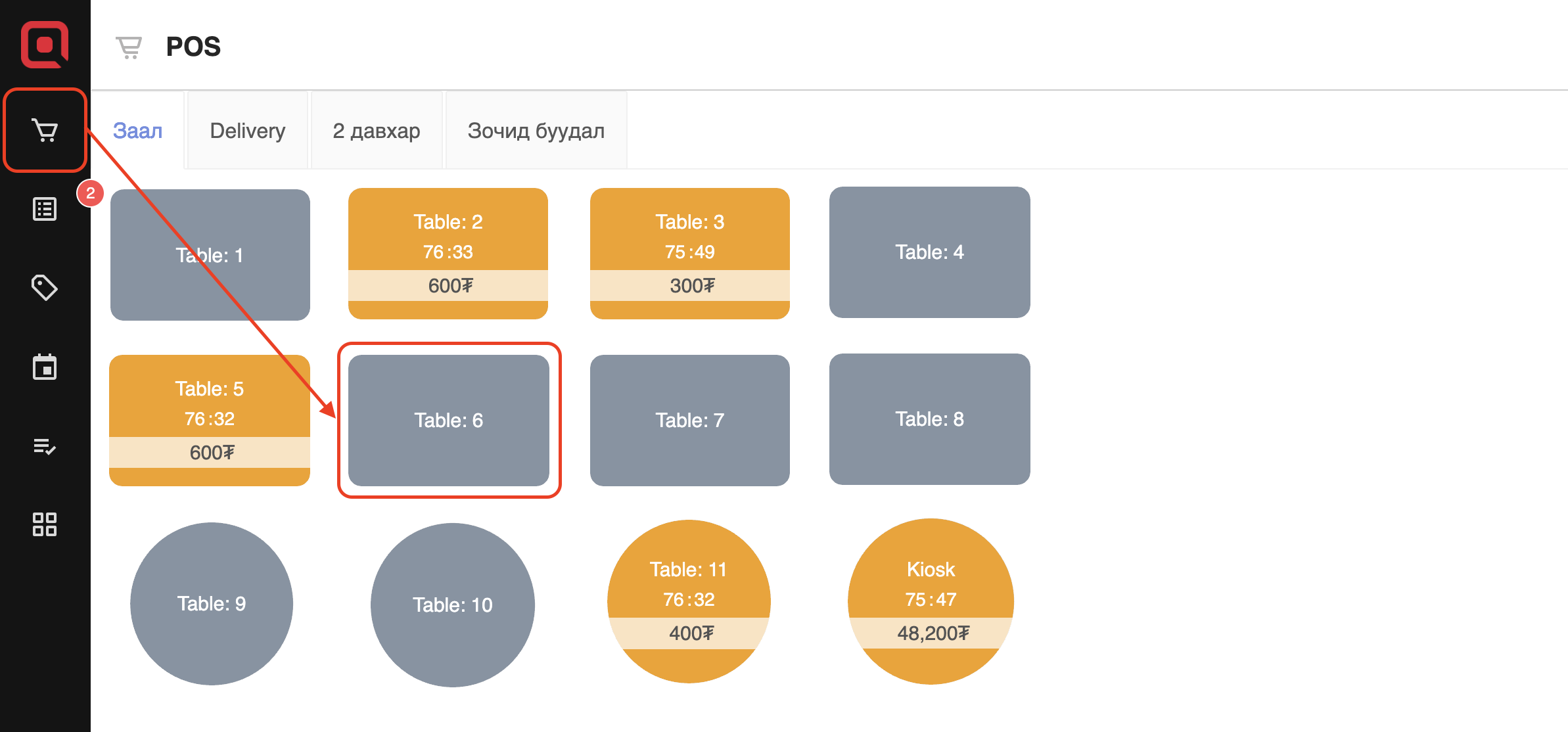Open round Table: 11 with 400₮

(x=689, y=601)
